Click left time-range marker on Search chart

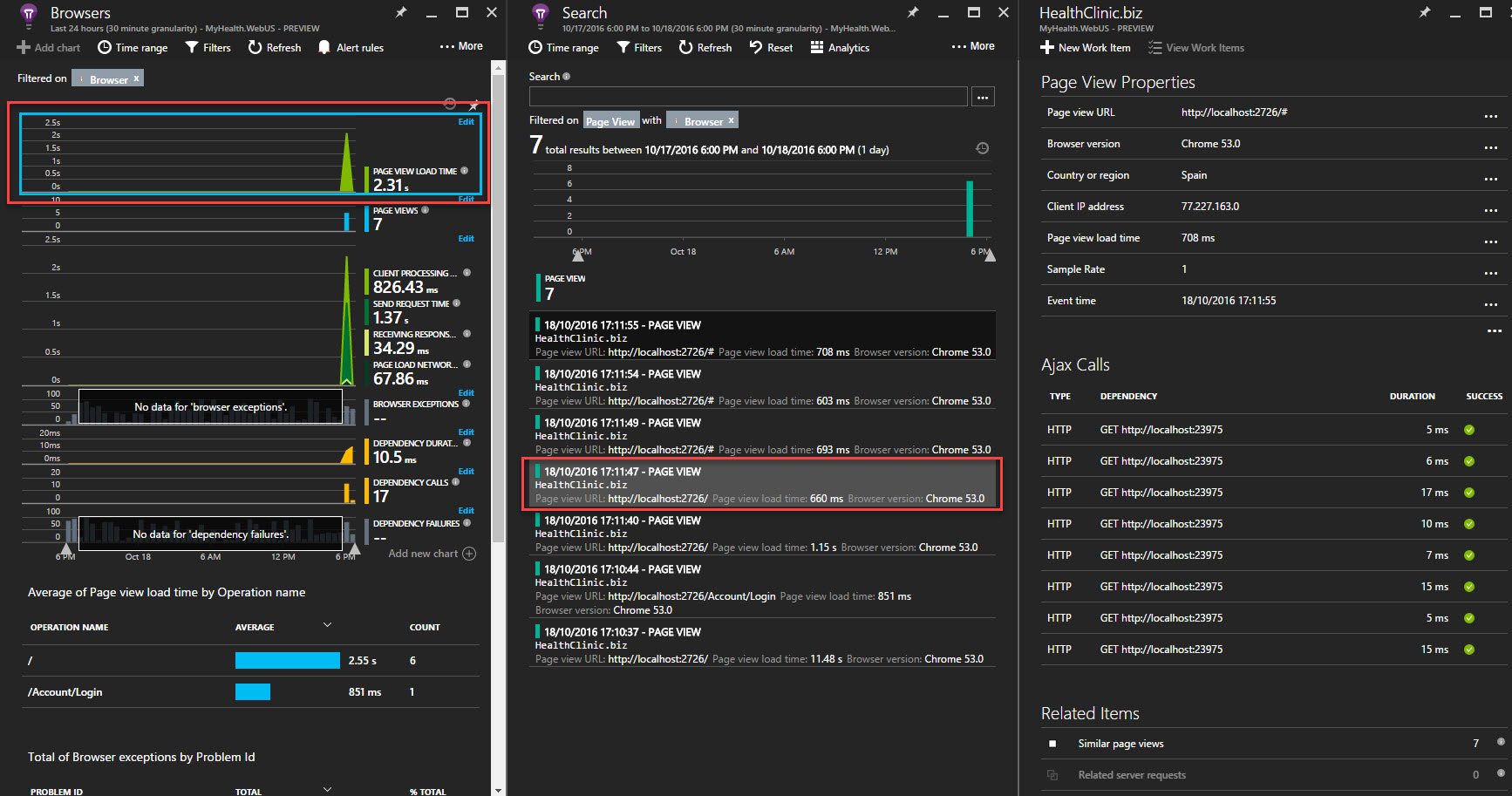(x=577, y=255)
